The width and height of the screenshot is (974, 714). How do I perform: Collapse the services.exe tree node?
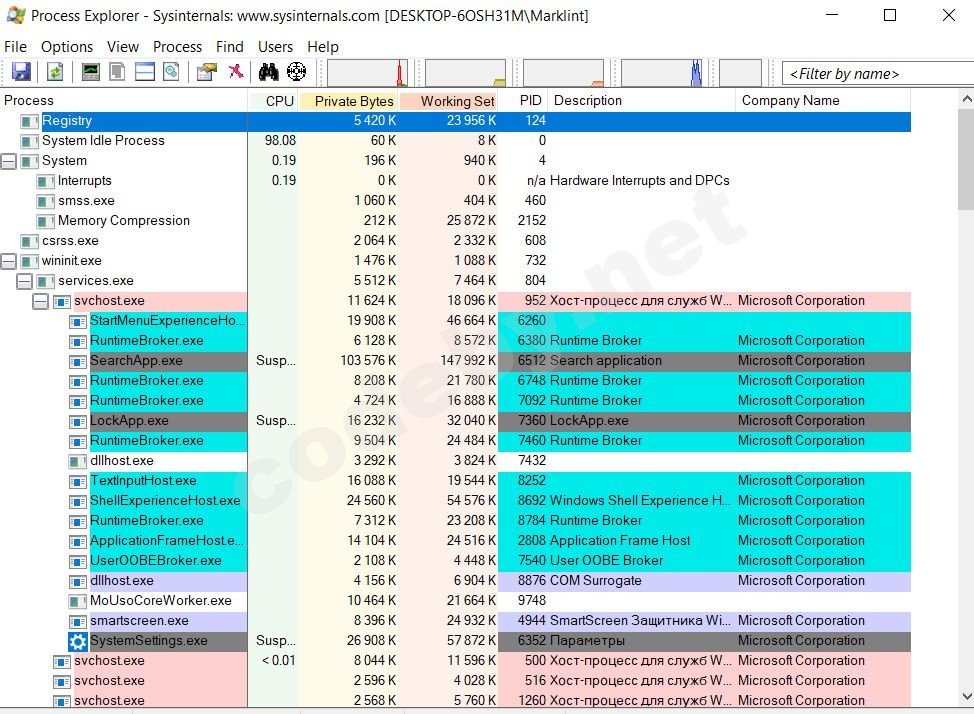click(24, 281)
